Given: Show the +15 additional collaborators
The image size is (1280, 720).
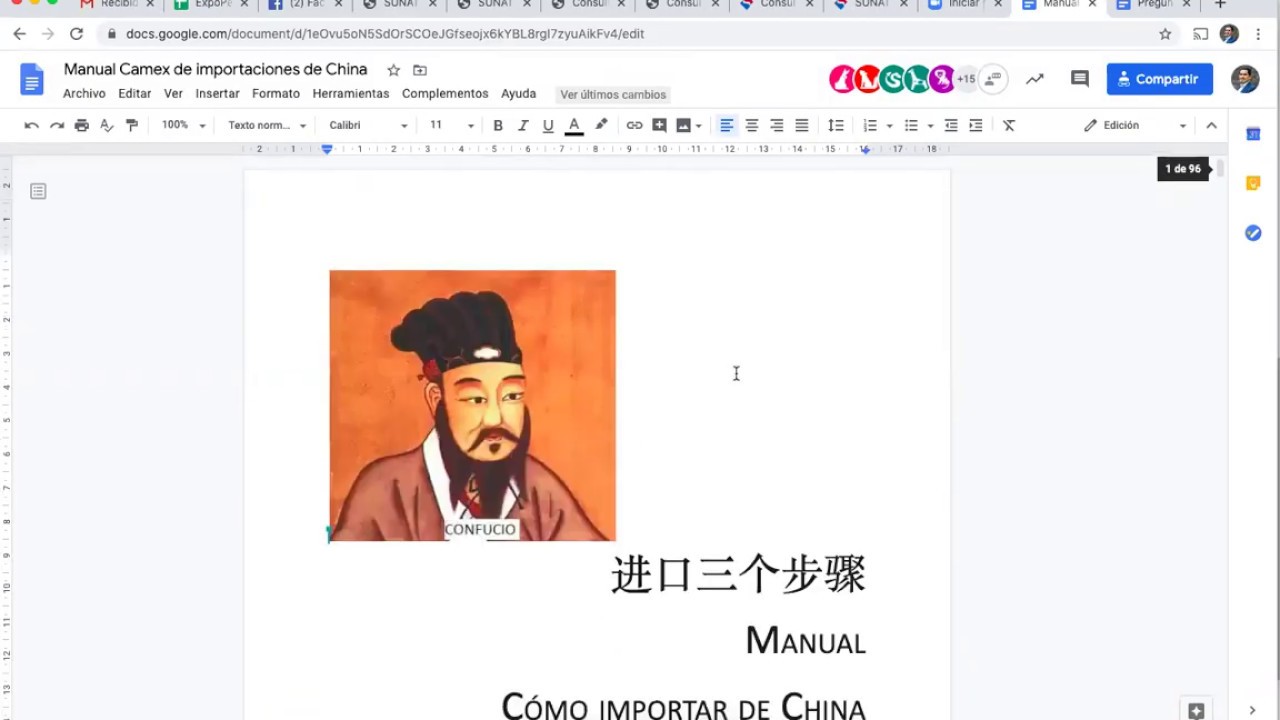Looking at the screenshot, I should coord(966,79).
